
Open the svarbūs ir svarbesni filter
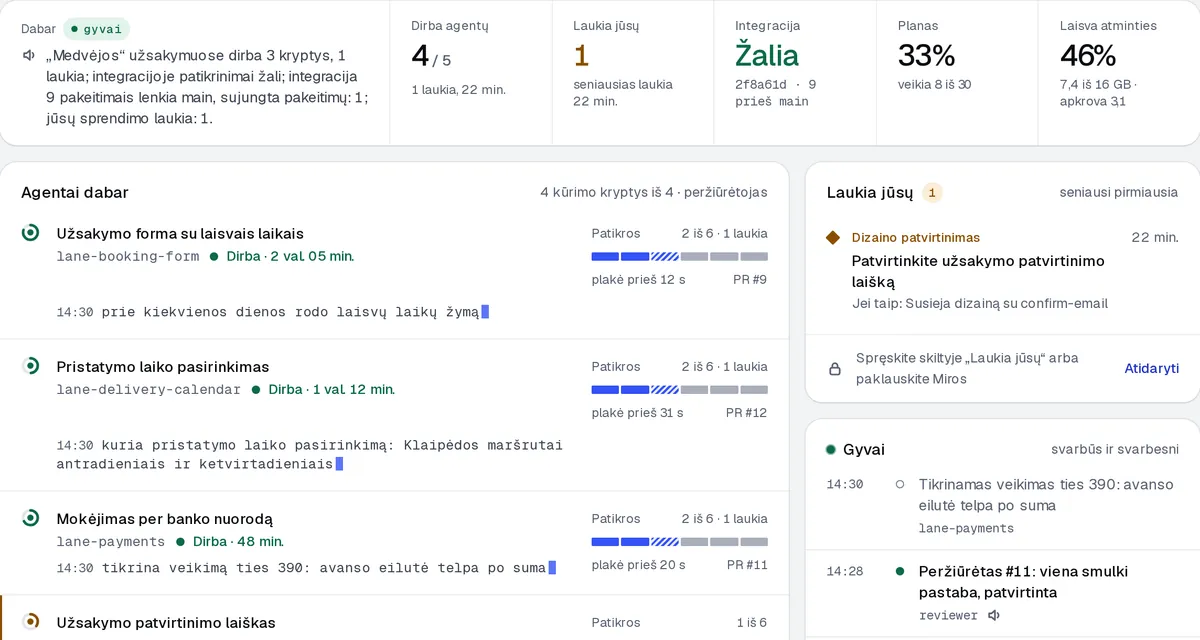1114,450
